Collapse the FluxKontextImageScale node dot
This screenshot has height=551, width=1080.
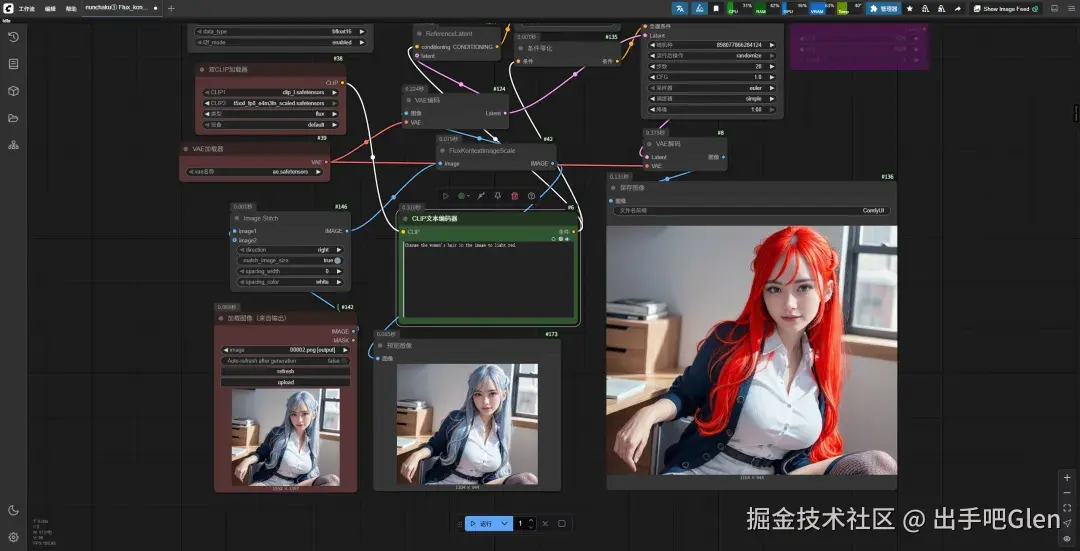(442, 150)
